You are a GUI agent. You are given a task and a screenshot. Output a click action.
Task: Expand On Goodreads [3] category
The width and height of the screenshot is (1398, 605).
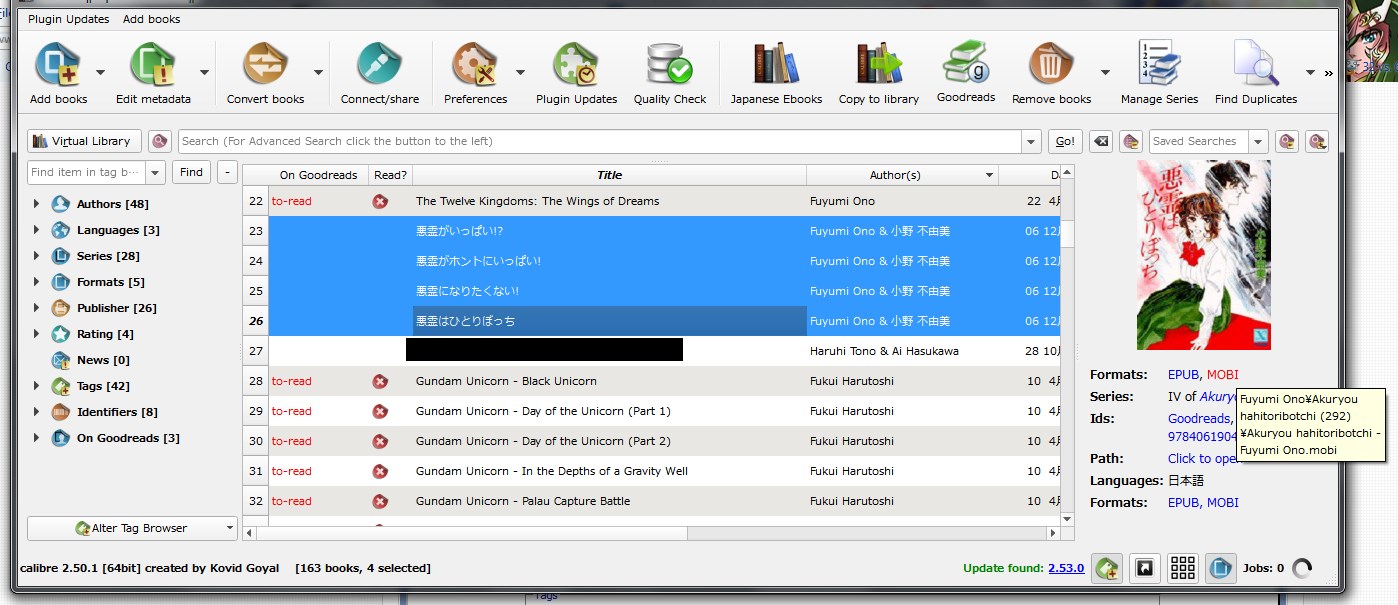pos(36,438)
